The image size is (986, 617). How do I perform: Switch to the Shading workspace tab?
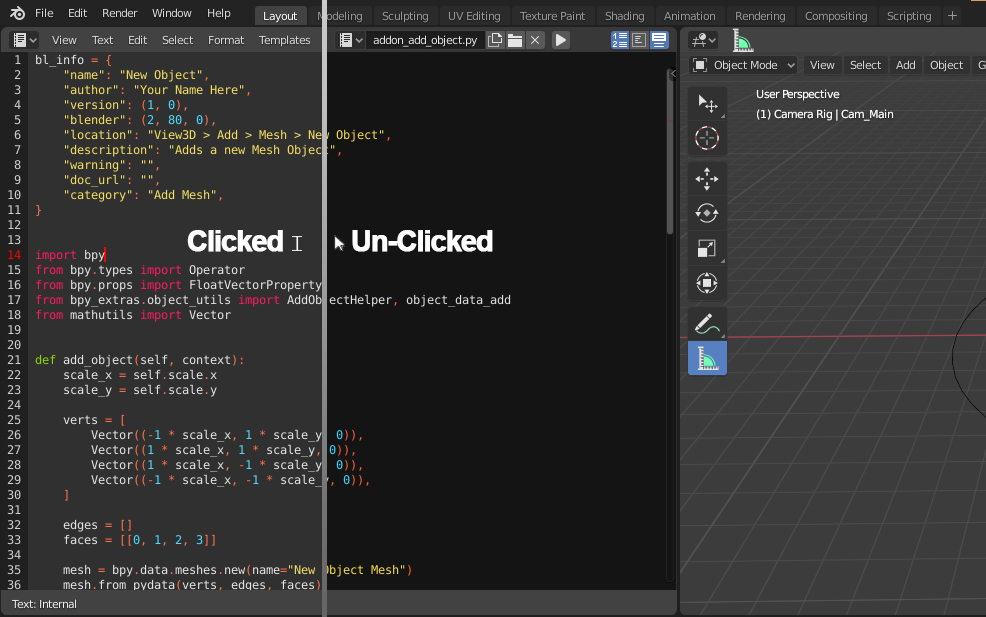(624, 16)
